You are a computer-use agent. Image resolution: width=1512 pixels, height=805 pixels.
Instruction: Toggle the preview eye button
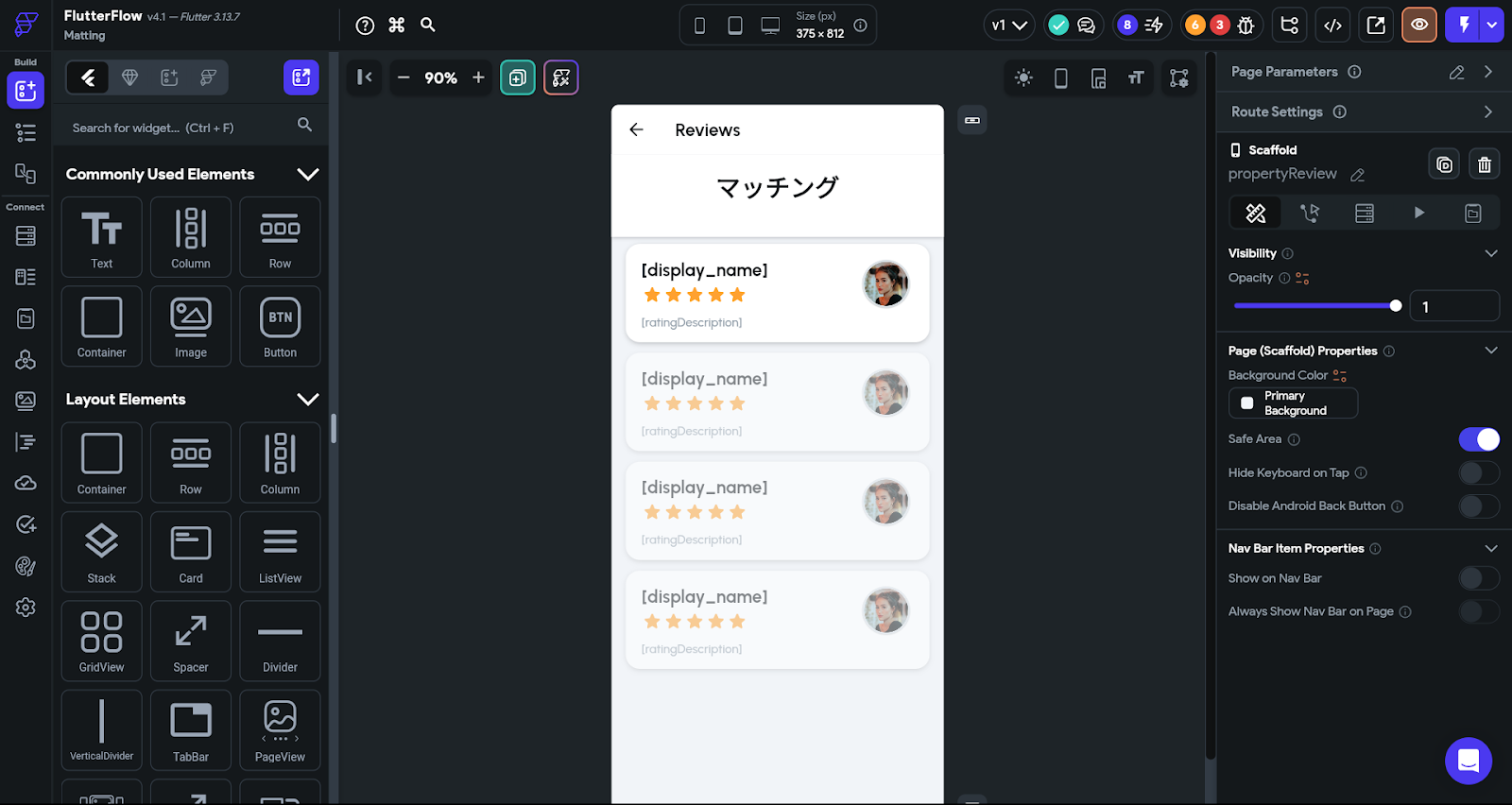(1419, 26)
